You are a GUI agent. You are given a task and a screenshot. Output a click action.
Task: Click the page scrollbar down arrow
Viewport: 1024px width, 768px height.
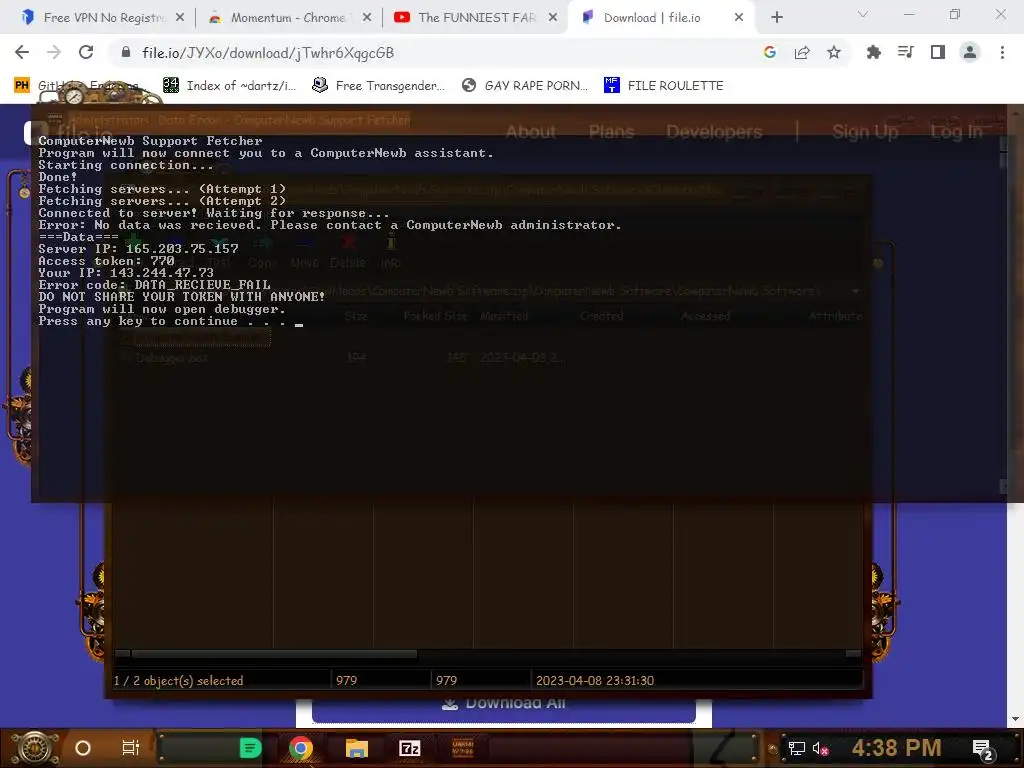coord(1015,719)
